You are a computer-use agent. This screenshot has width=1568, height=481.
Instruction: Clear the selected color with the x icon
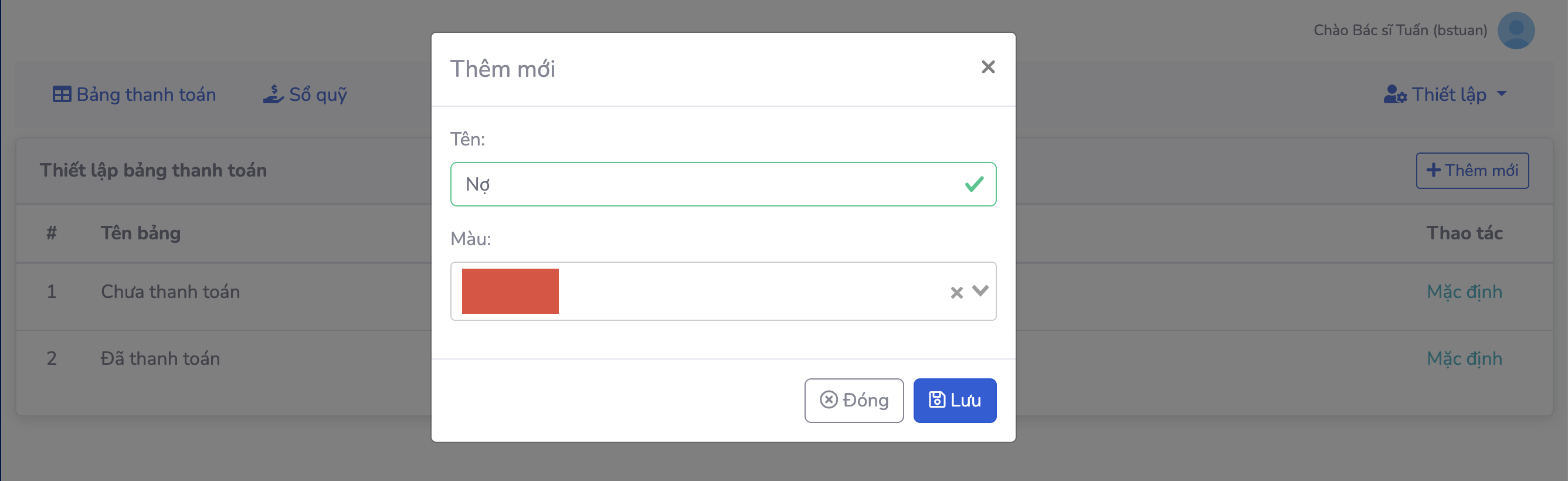pos(956,293)
